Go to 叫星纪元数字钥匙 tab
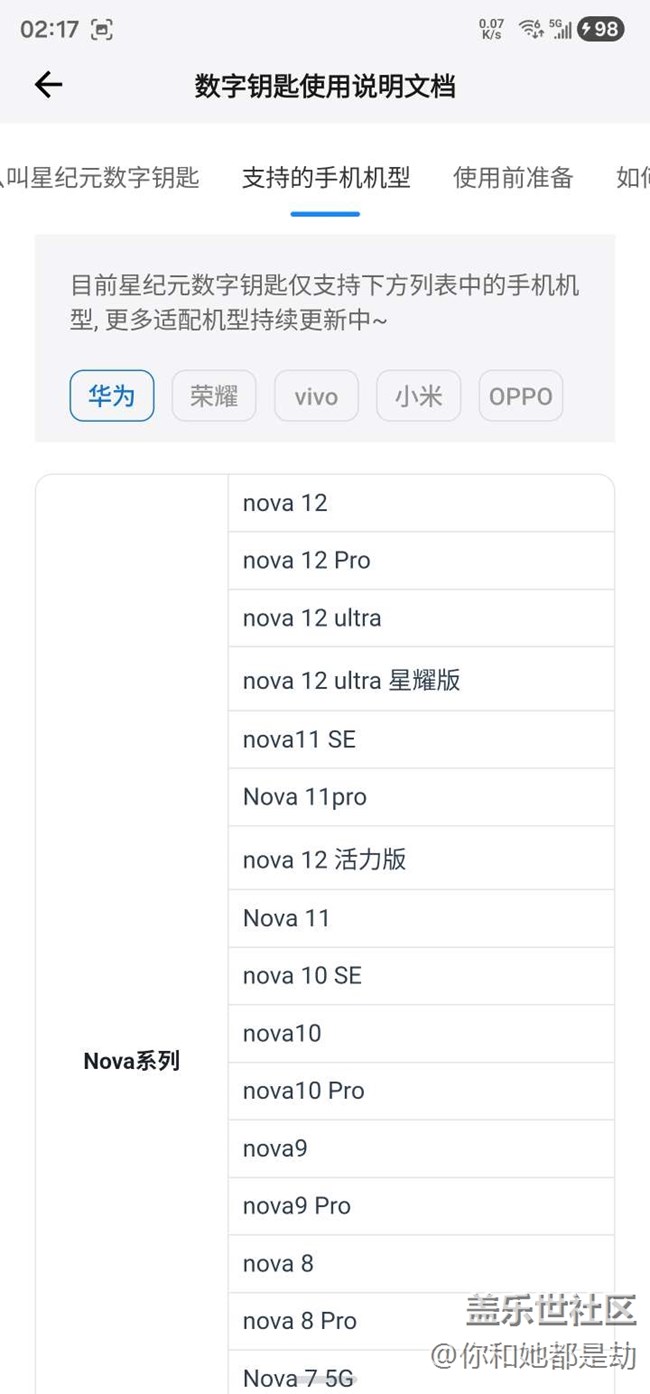 100,178
